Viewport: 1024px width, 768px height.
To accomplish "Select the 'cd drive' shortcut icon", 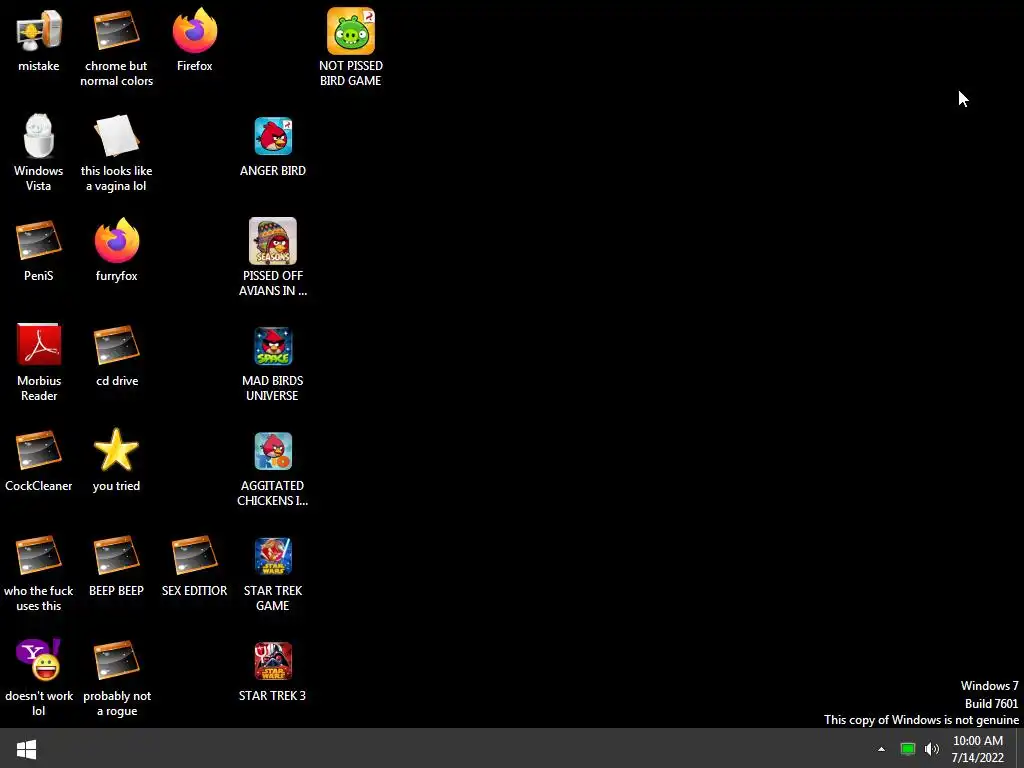I will [x=116, y=345].
